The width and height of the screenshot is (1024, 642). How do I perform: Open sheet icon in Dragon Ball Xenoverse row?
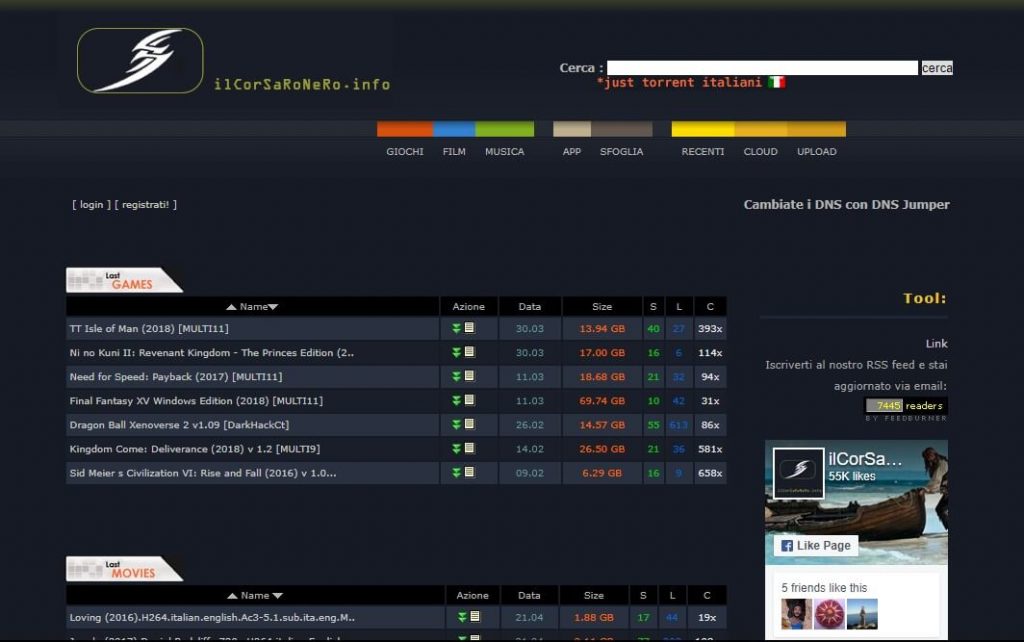click(x=469, y=425)
